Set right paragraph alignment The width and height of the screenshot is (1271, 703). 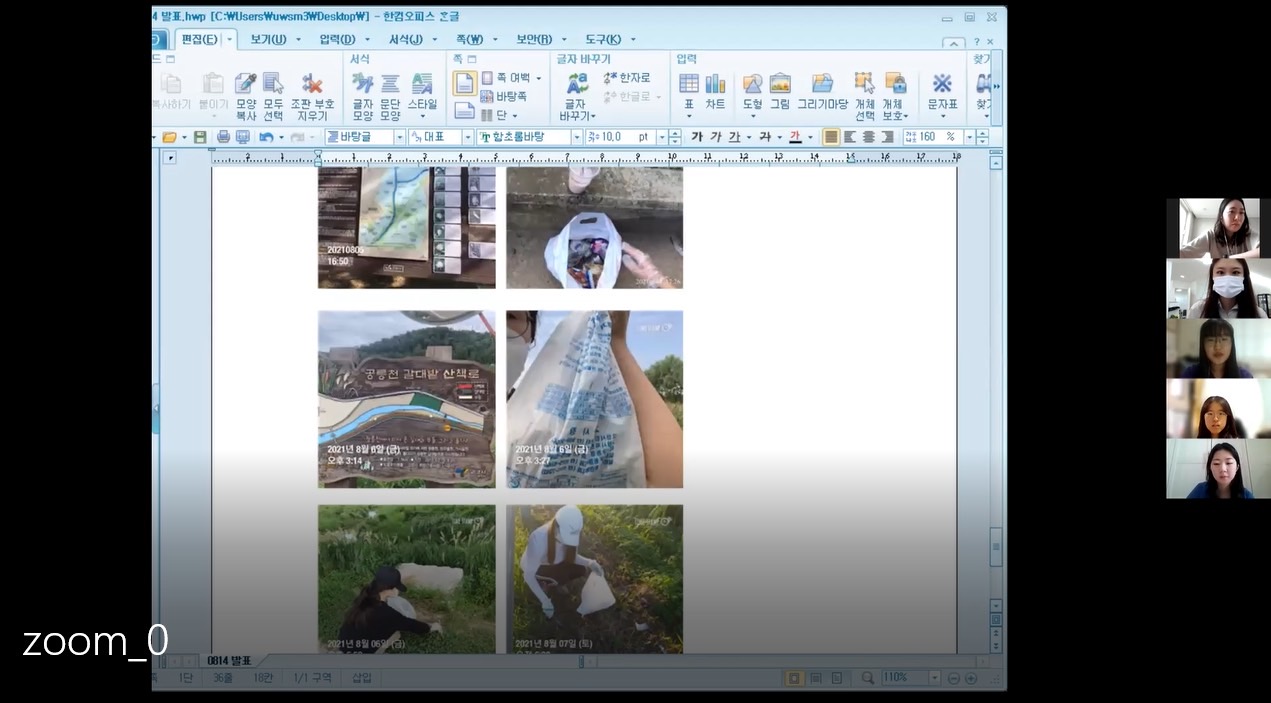click(x=886, y=137)
